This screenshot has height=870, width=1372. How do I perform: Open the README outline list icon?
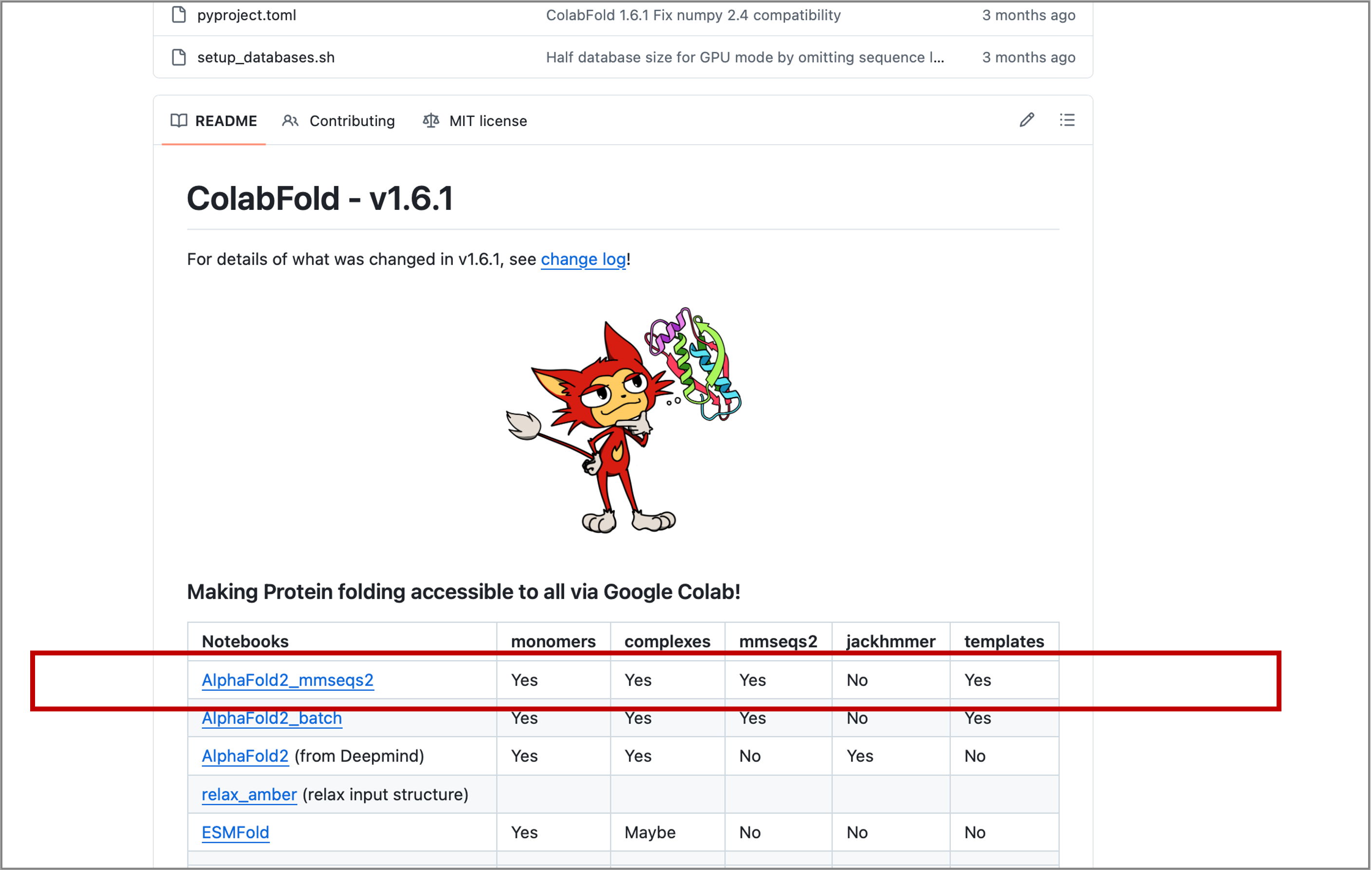tap(1067, 120)
